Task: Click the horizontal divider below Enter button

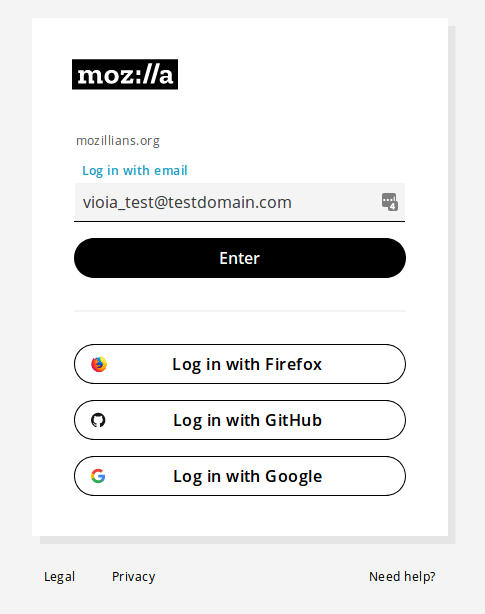Action: tap(240, 311)
